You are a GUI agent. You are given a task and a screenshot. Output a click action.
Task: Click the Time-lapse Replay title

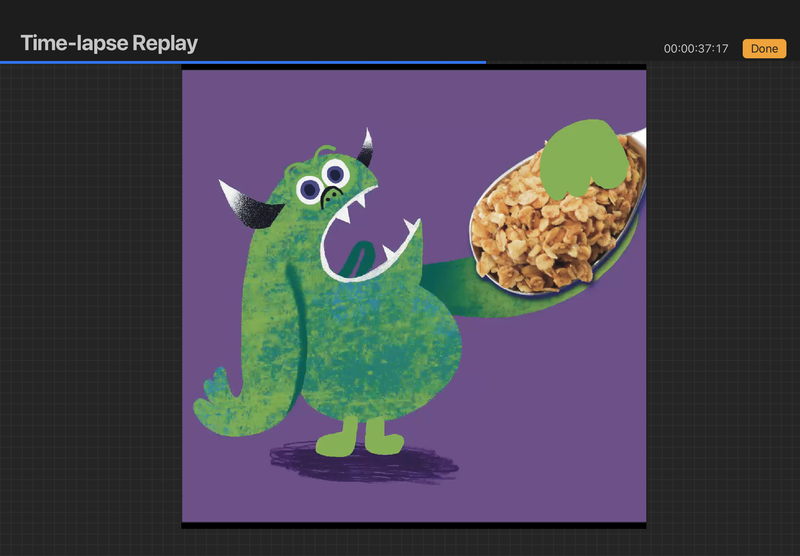click(x=109, y=43)
